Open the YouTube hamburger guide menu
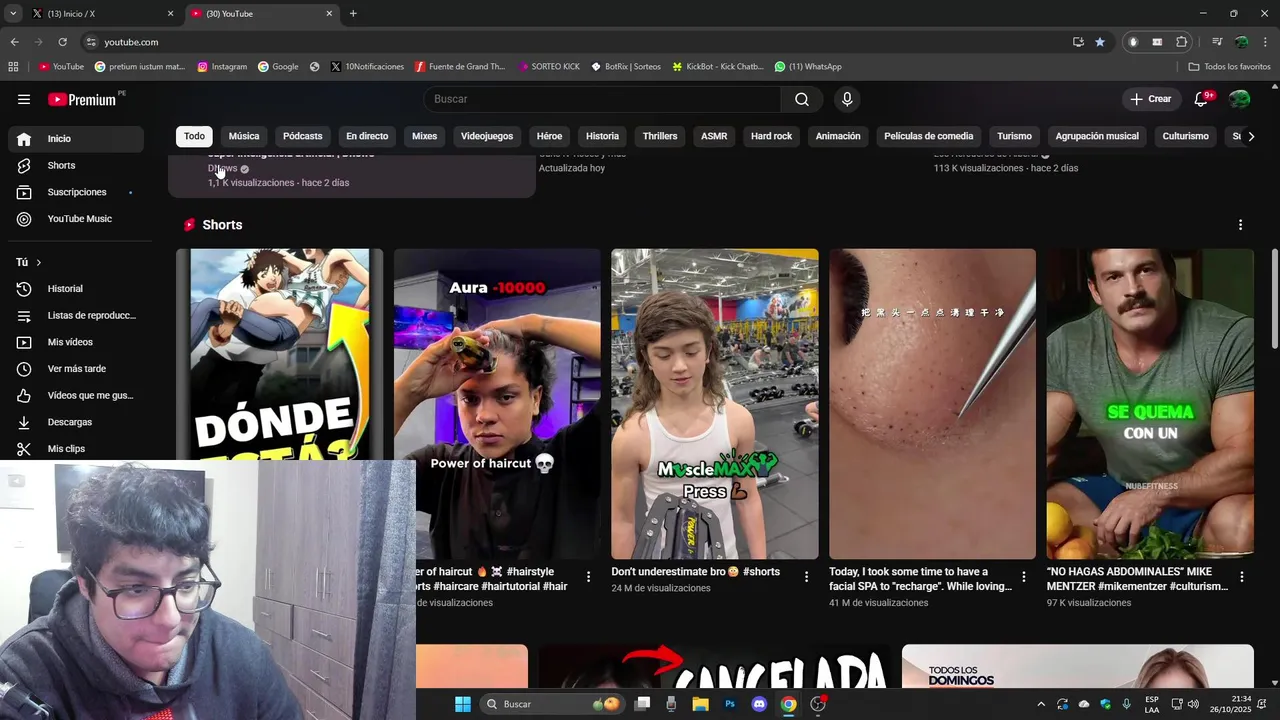The width and height of the screenshot is (1280, 720). tap(24, 99)
